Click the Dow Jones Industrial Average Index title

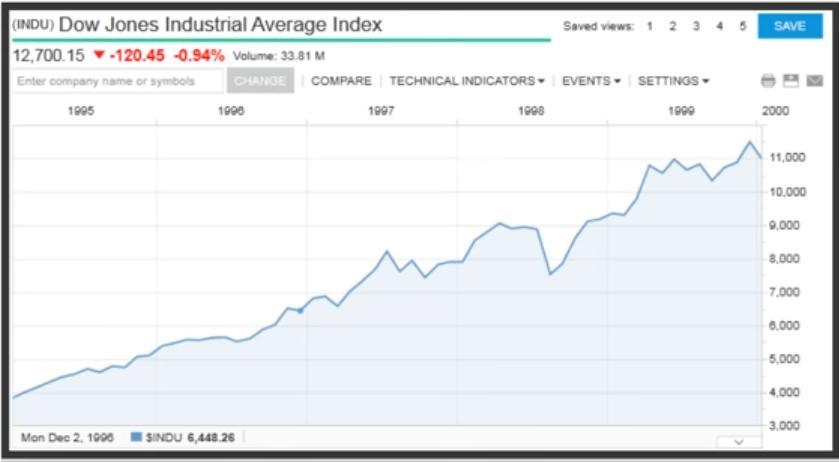point(220,25)
